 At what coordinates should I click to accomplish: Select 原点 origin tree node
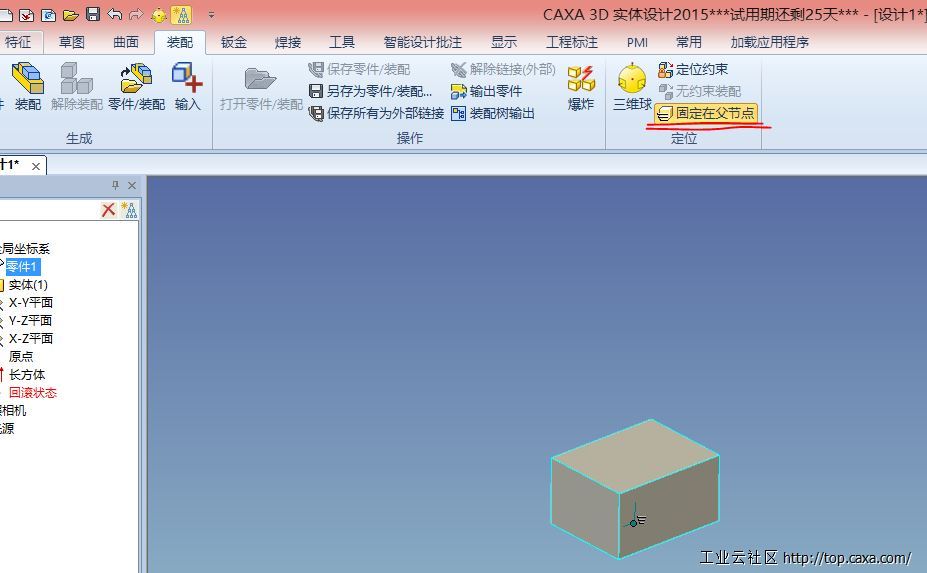(x=21, y=356)
